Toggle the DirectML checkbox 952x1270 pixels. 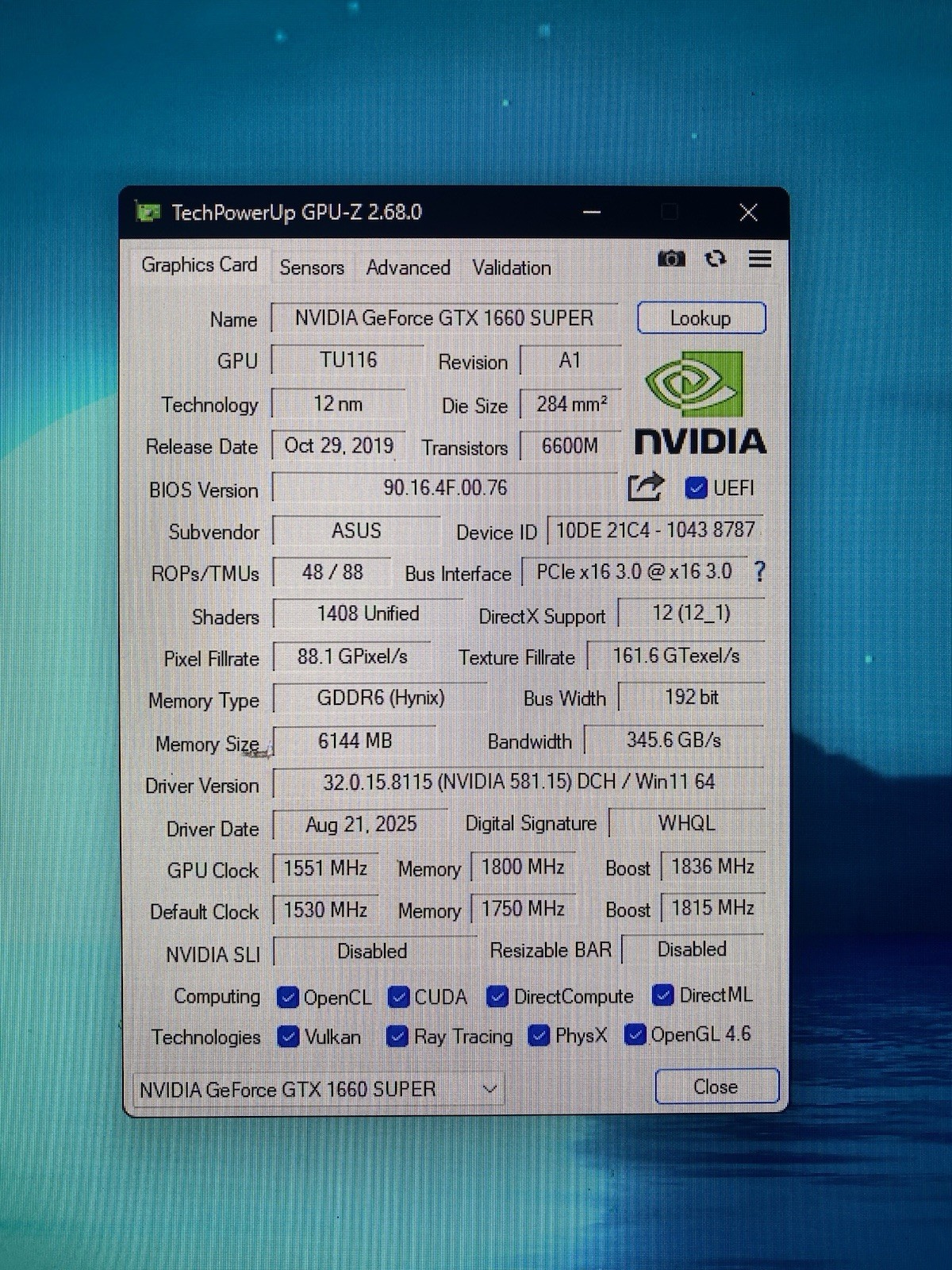pyautogui.click(x=662, y=995)
